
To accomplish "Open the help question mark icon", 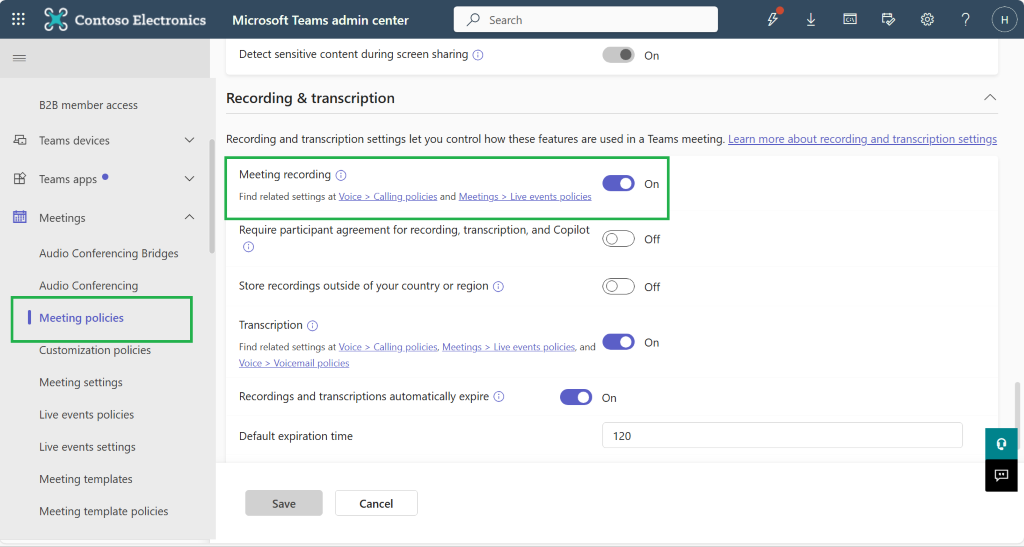I will click(965, 20).
